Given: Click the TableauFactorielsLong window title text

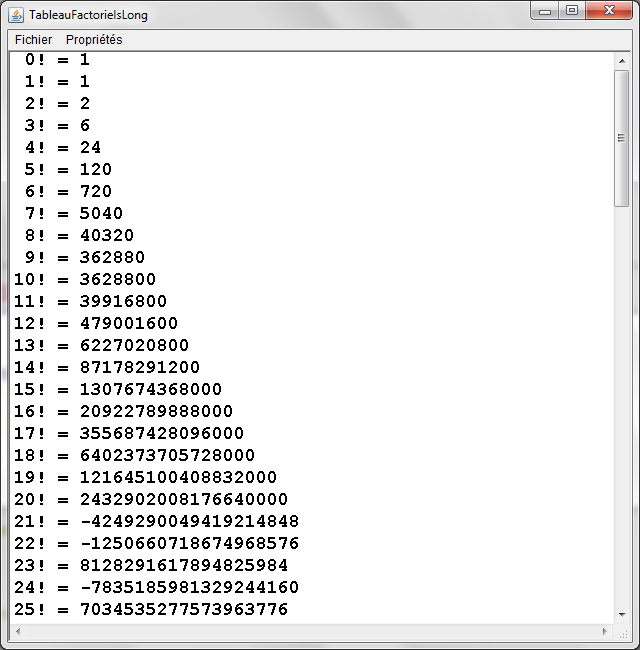Looking at the screenshot, I should [x=88, y=16].
